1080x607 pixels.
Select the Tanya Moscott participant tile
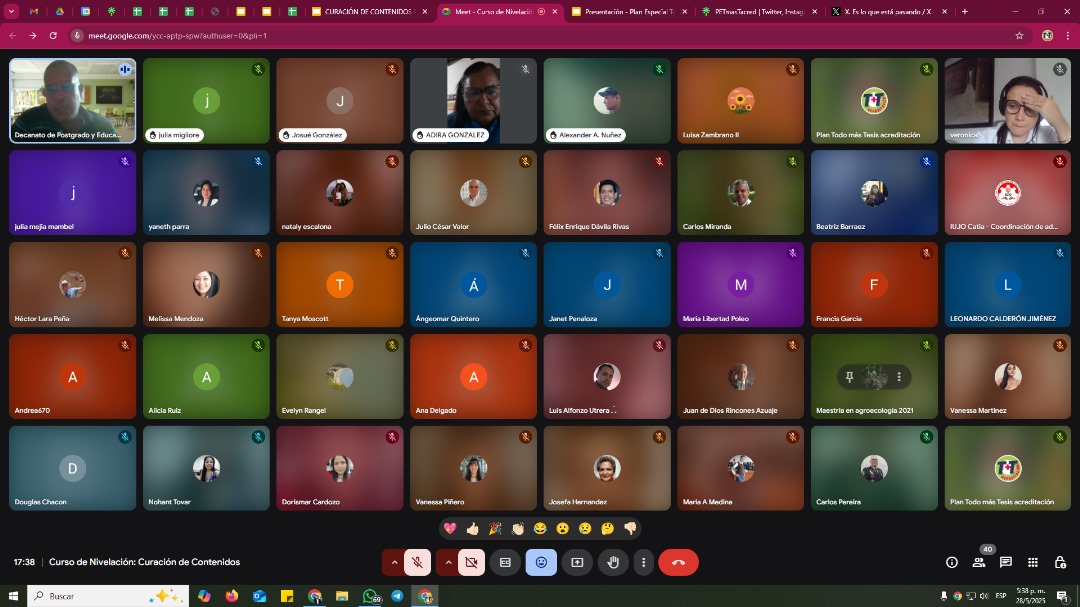340,285
